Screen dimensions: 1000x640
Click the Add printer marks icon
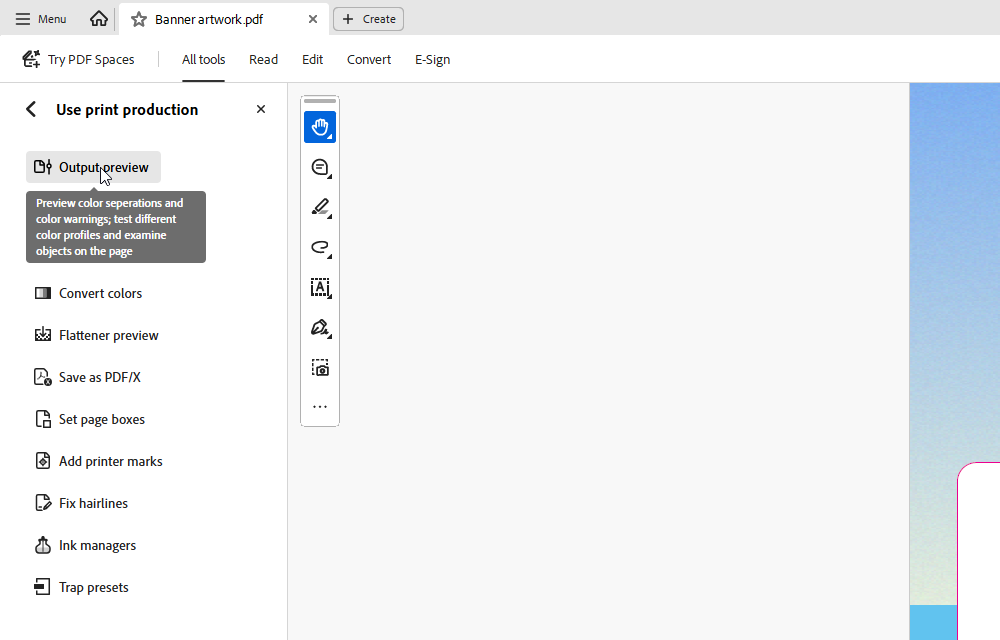click(43, 461)
